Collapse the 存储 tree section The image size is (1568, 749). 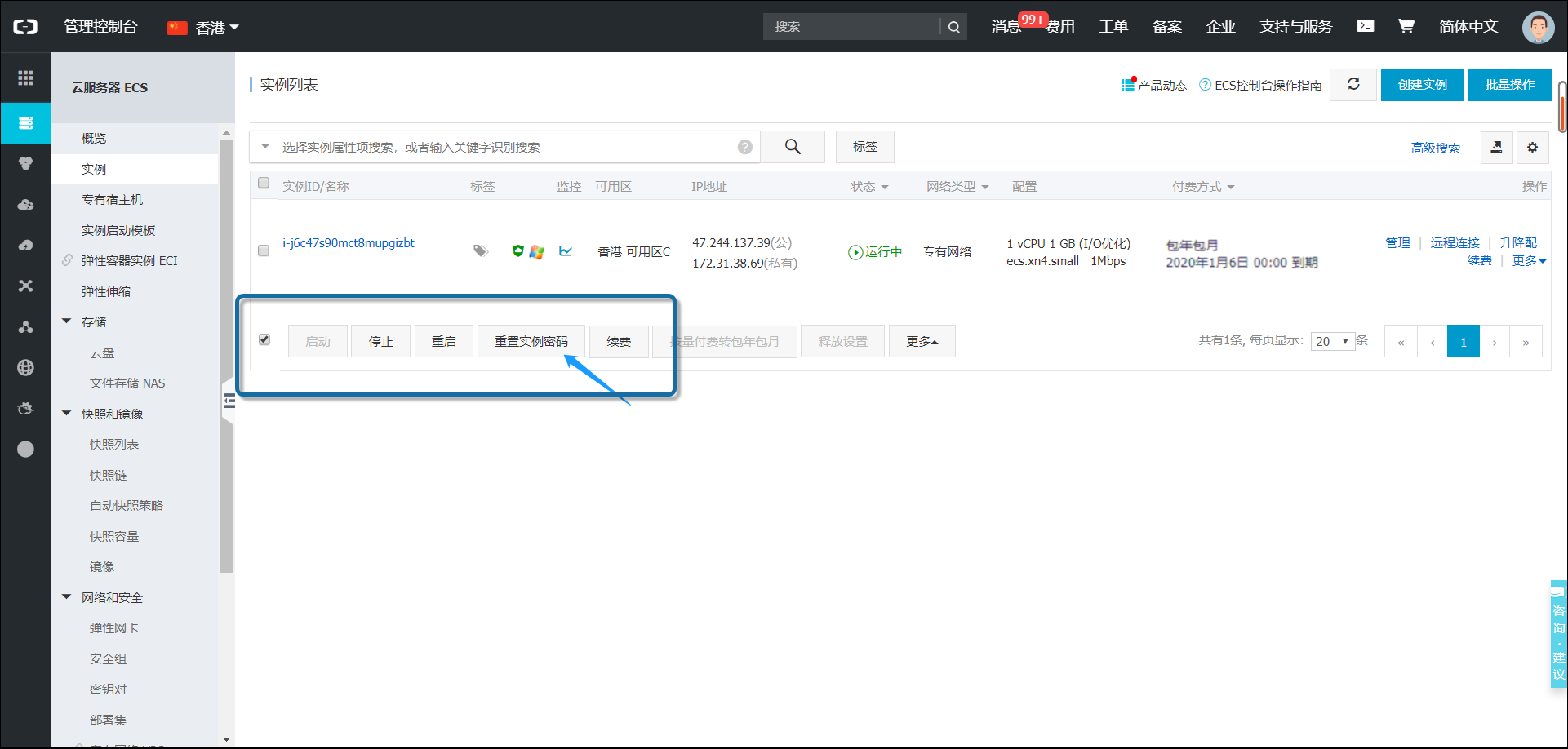click(x=66, y=321)
